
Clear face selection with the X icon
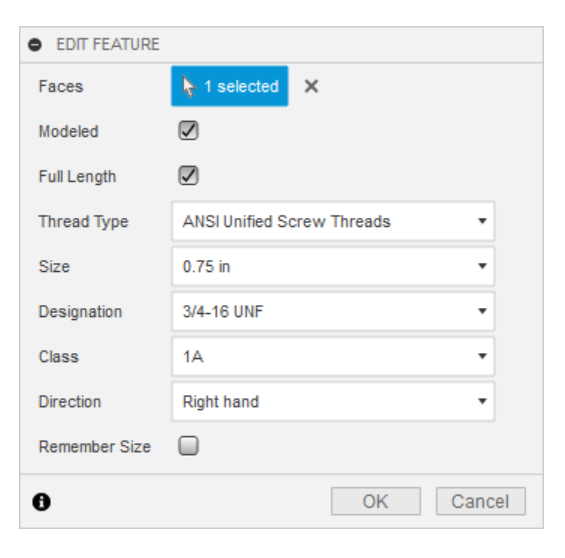pyautogui.click(x=311, y=86)
